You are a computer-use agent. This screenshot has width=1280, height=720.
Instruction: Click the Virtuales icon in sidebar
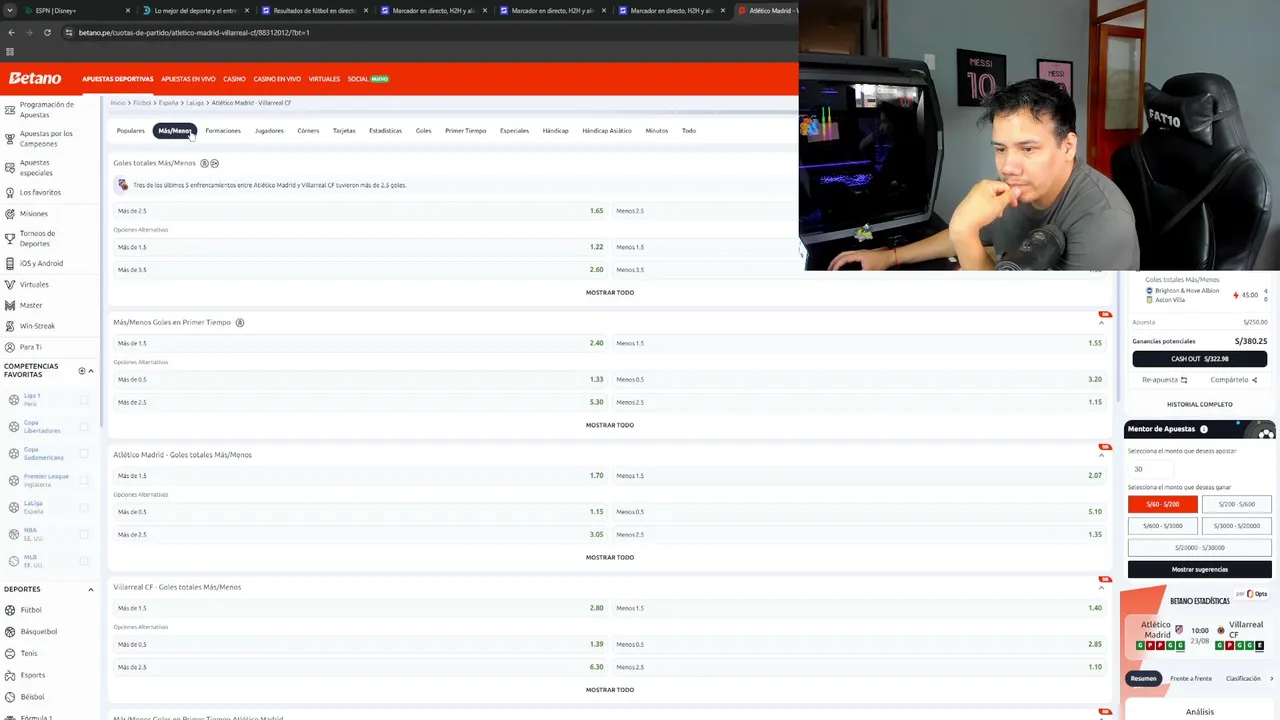[10, 284]
